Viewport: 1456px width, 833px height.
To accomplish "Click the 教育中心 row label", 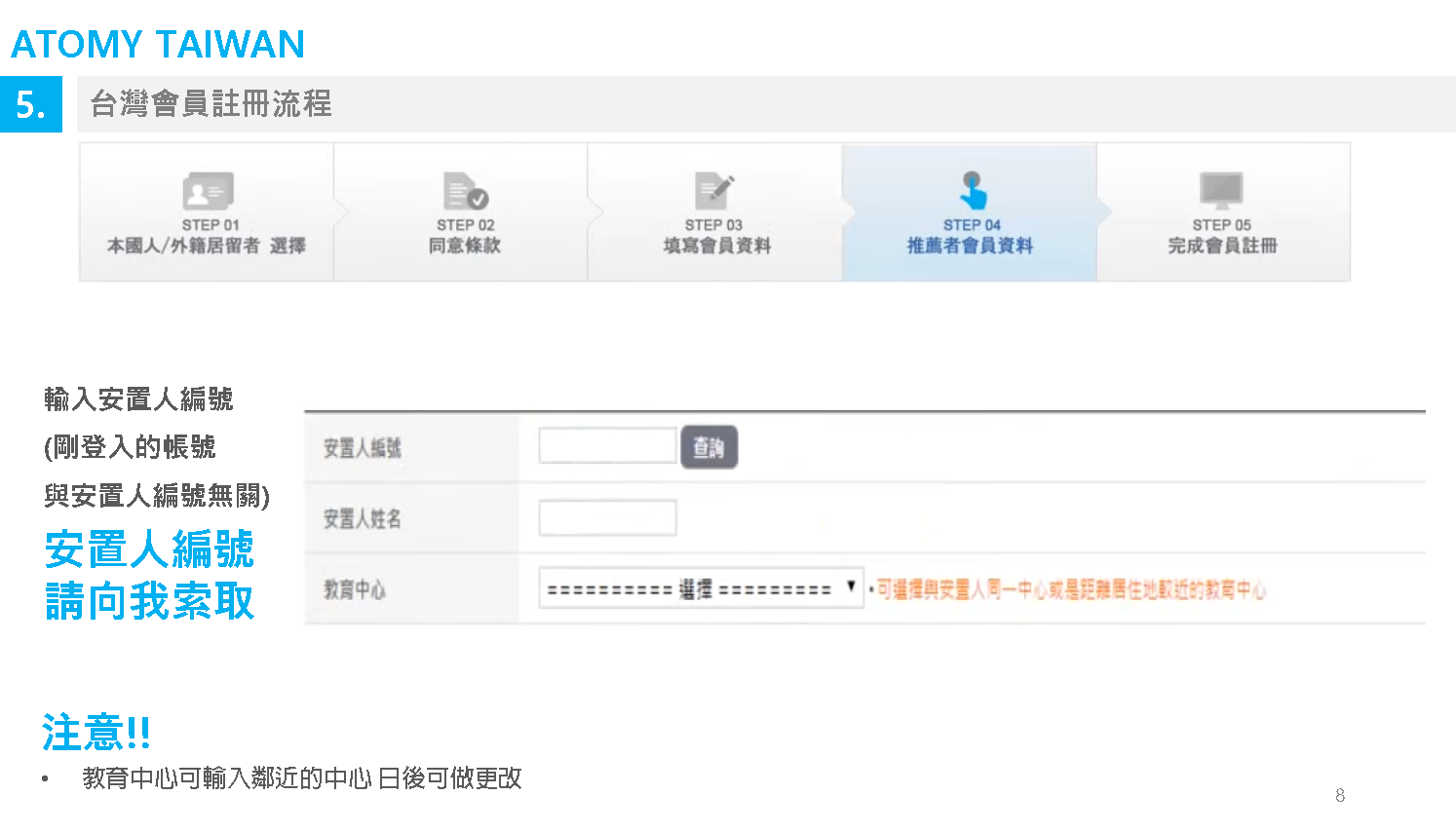I will pyautogui.click(x=355, y=589).
